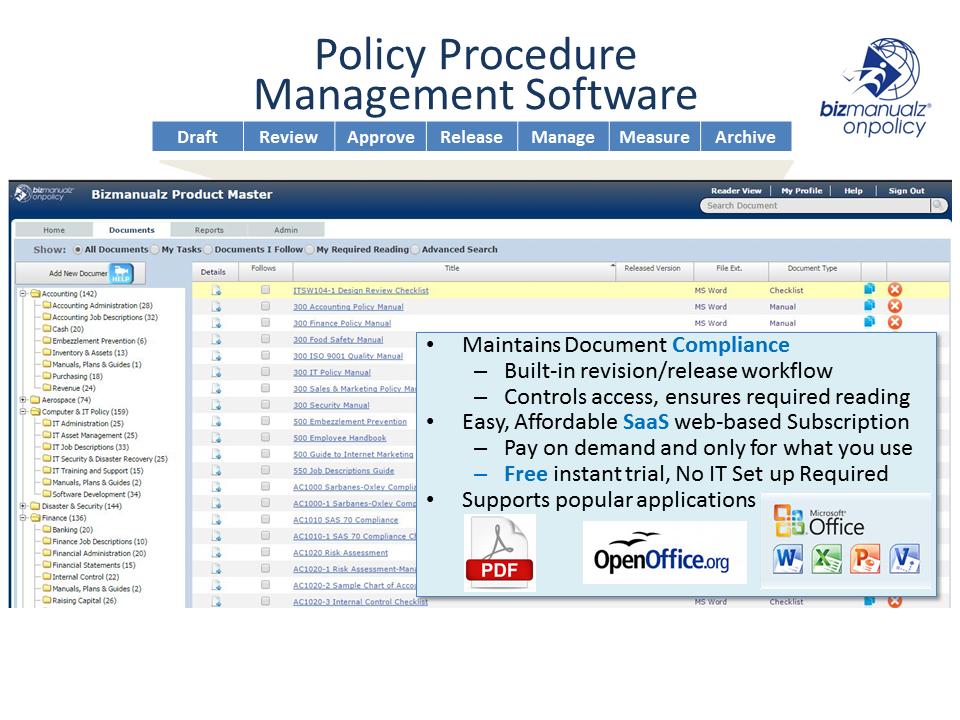Copy icon for ITSW104-1 Design Review Checklist row
Viewport: 960px width, 720px height.
(x=869, y=289)
